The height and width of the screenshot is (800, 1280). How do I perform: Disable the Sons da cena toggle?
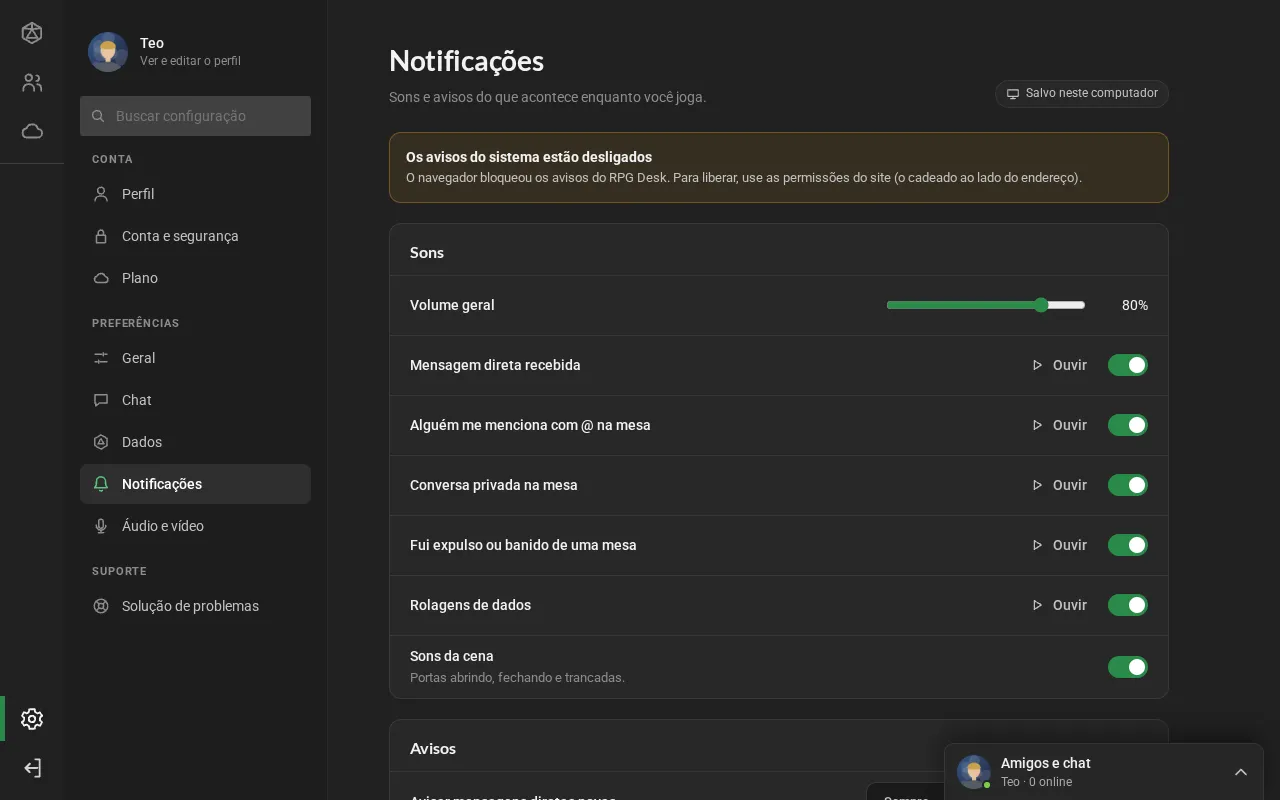[1128, 667]
